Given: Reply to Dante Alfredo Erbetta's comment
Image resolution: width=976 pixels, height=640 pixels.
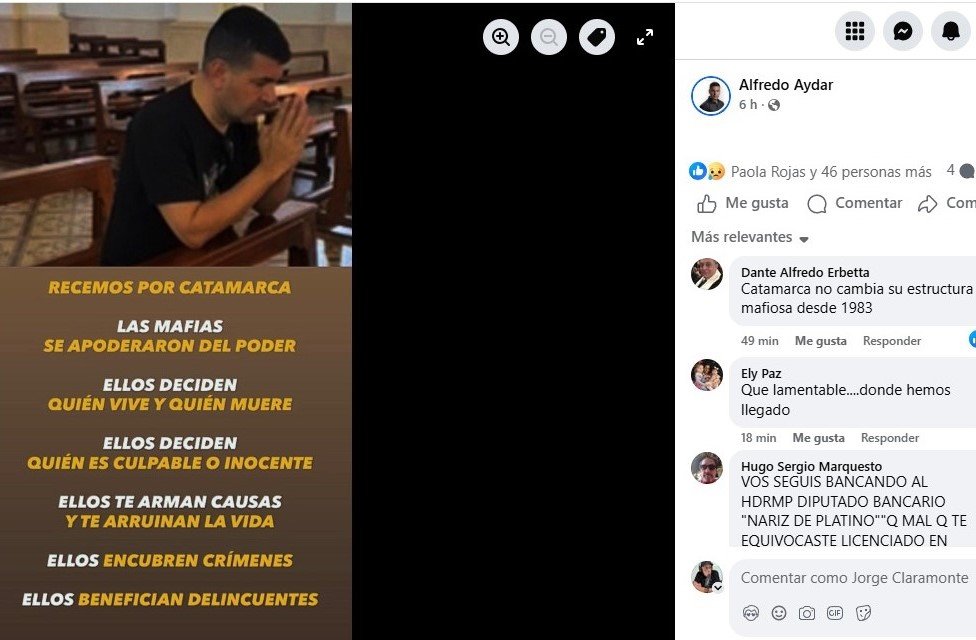Looking at the screenshot, I should 891,341.
